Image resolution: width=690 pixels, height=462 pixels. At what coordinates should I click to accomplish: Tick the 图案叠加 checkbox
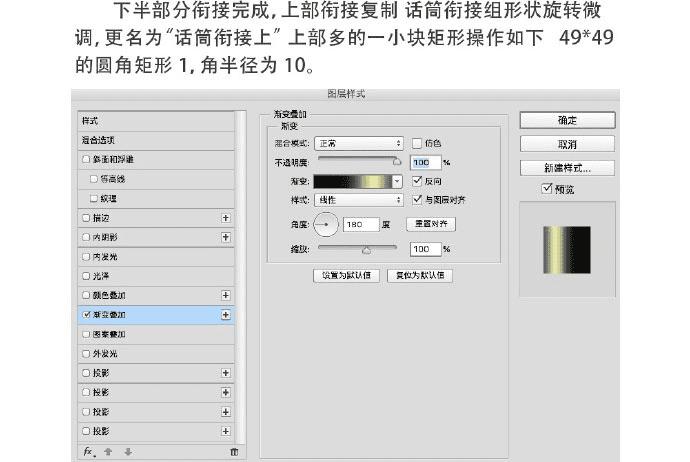[x=86, y=334]
